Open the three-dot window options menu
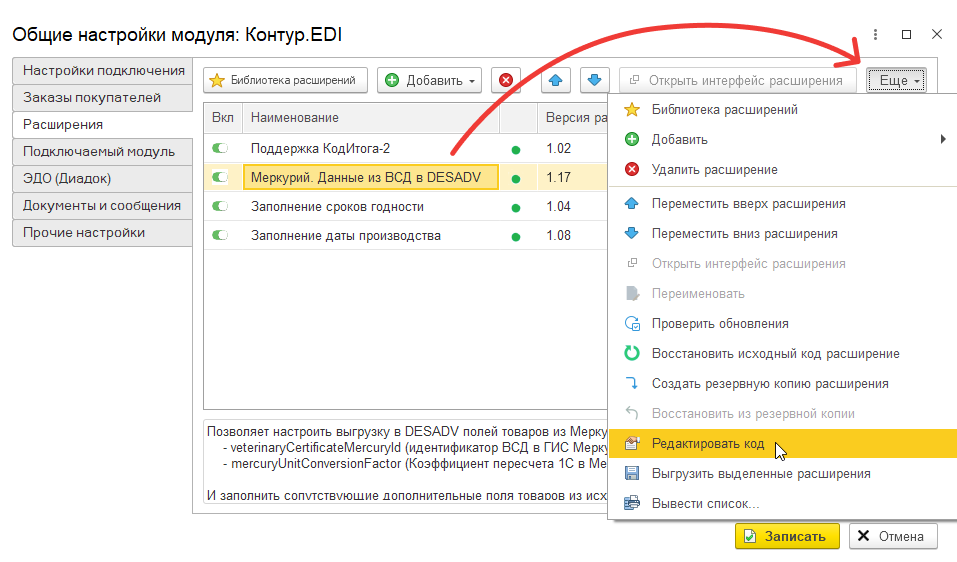Image resolution: width=957 pixels, height=562 pixels. [875, 35]
